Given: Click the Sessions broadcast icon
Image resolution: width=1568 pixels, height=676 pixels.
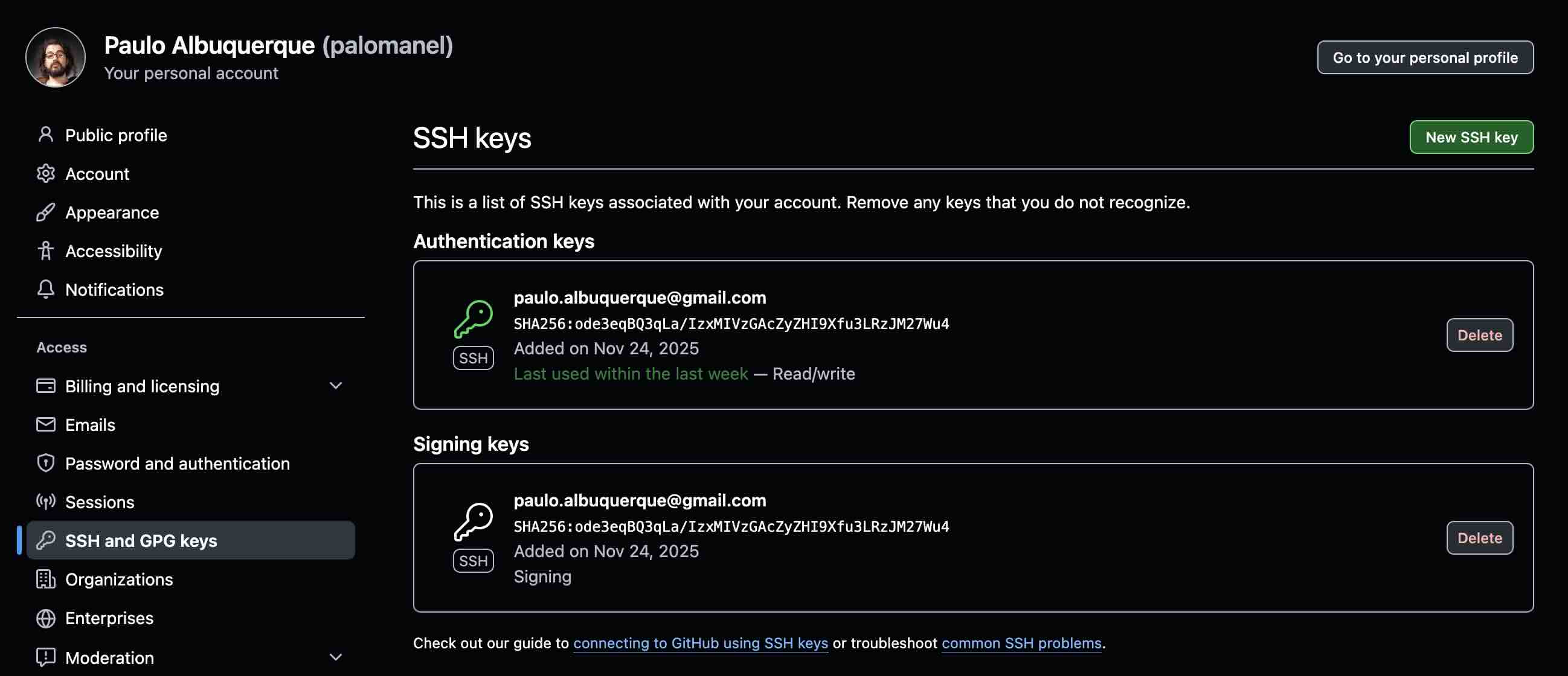Looking at the screenshot, I should (46, 502).
